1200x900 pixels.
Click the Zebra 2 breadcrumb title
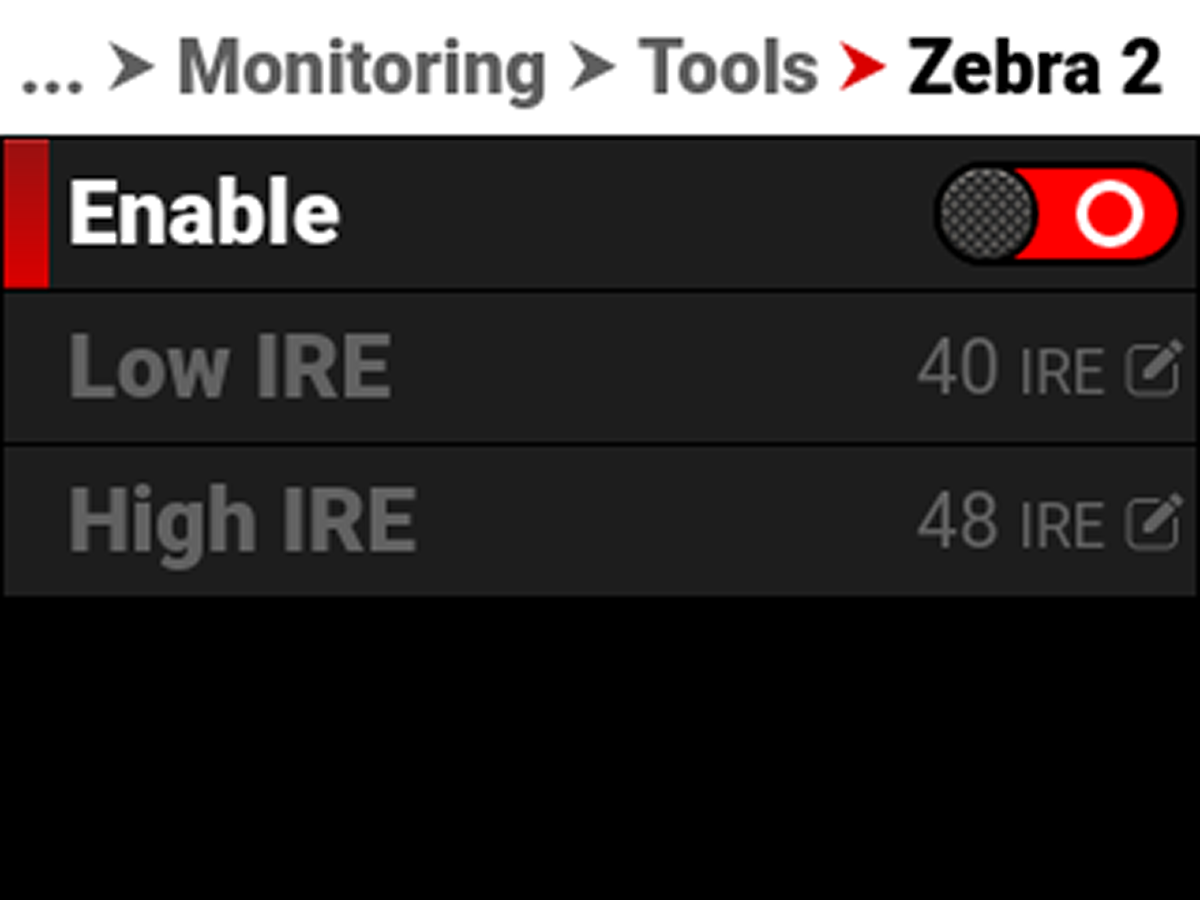pyautogui.click(x=1034, y=68)
